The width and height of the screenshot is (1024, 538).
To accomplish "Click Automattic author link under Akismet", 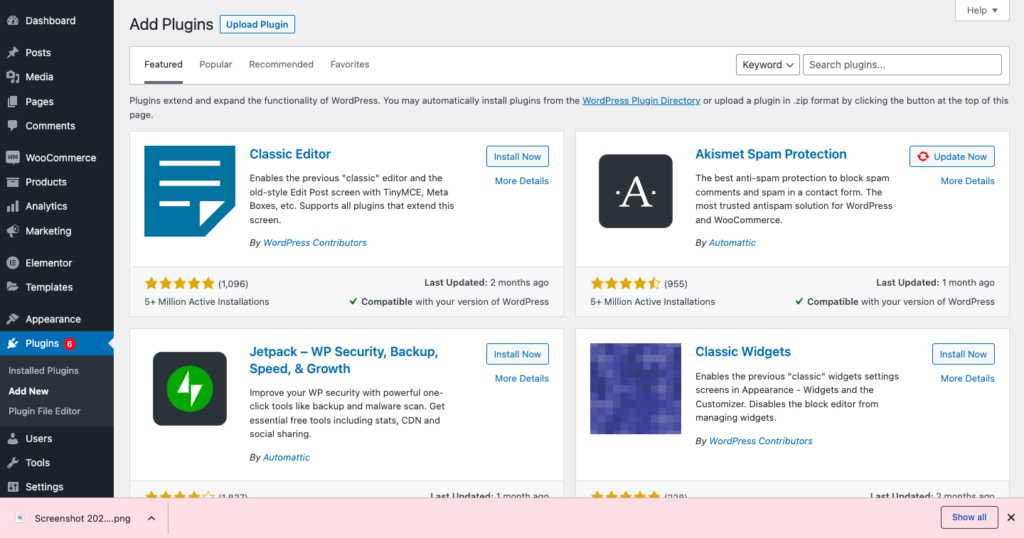I will pyautogui.click(x=732, y=242).
